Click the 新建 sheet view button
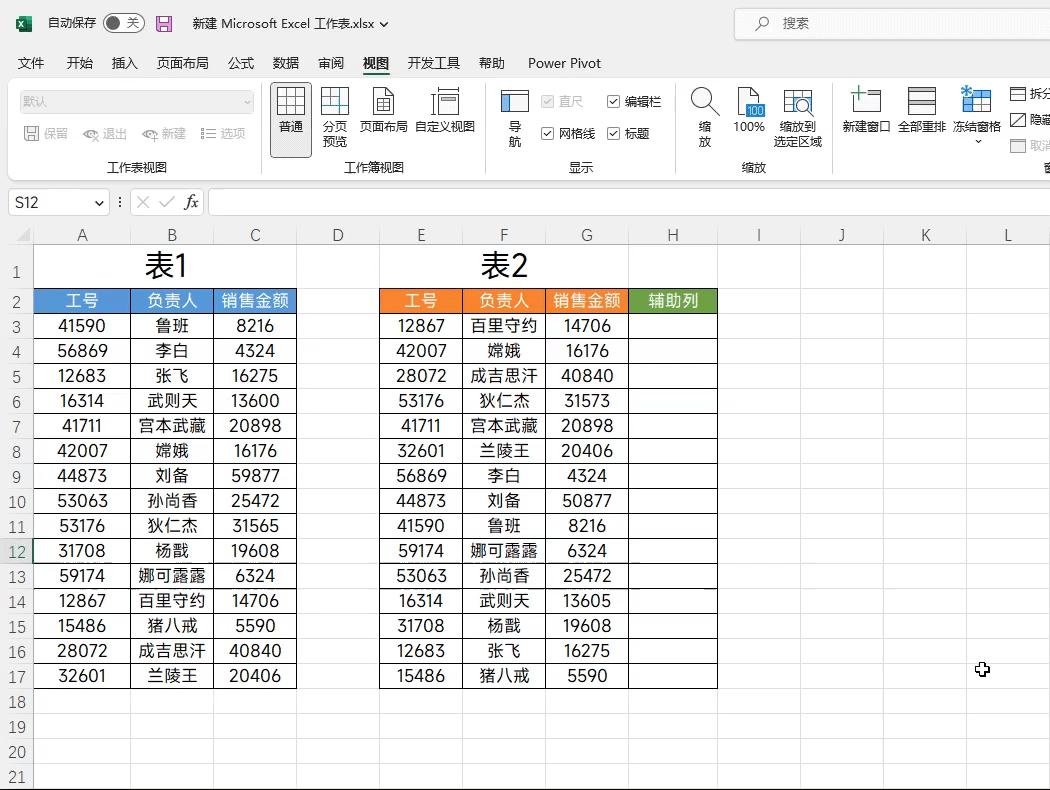The height and width of the screenshot is (790, 1050). click(164, 134)
